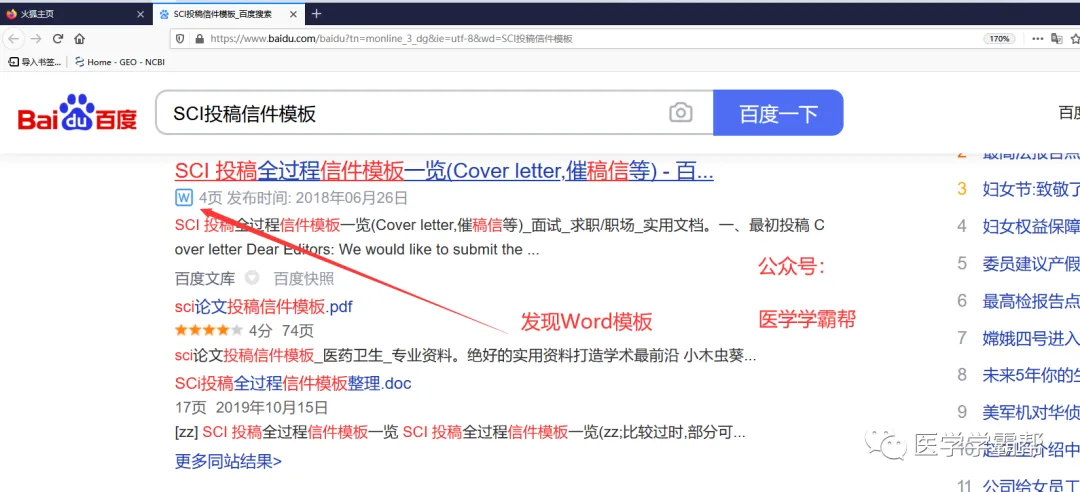1080x492 pixels.
Task: Click 更多同站结果> link
Action: [x=229, y=460]
